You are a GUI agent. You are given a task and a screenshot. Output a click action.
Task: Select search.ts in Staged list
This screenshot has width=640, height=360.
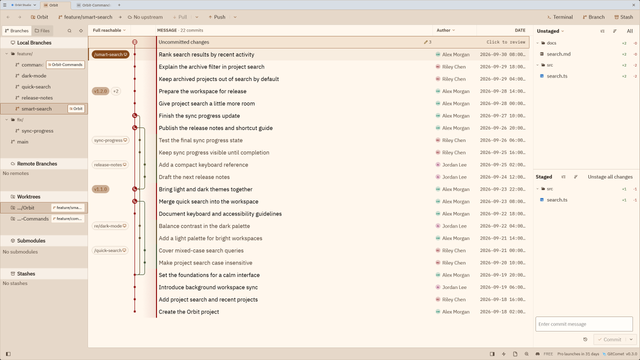click(587, 200)
